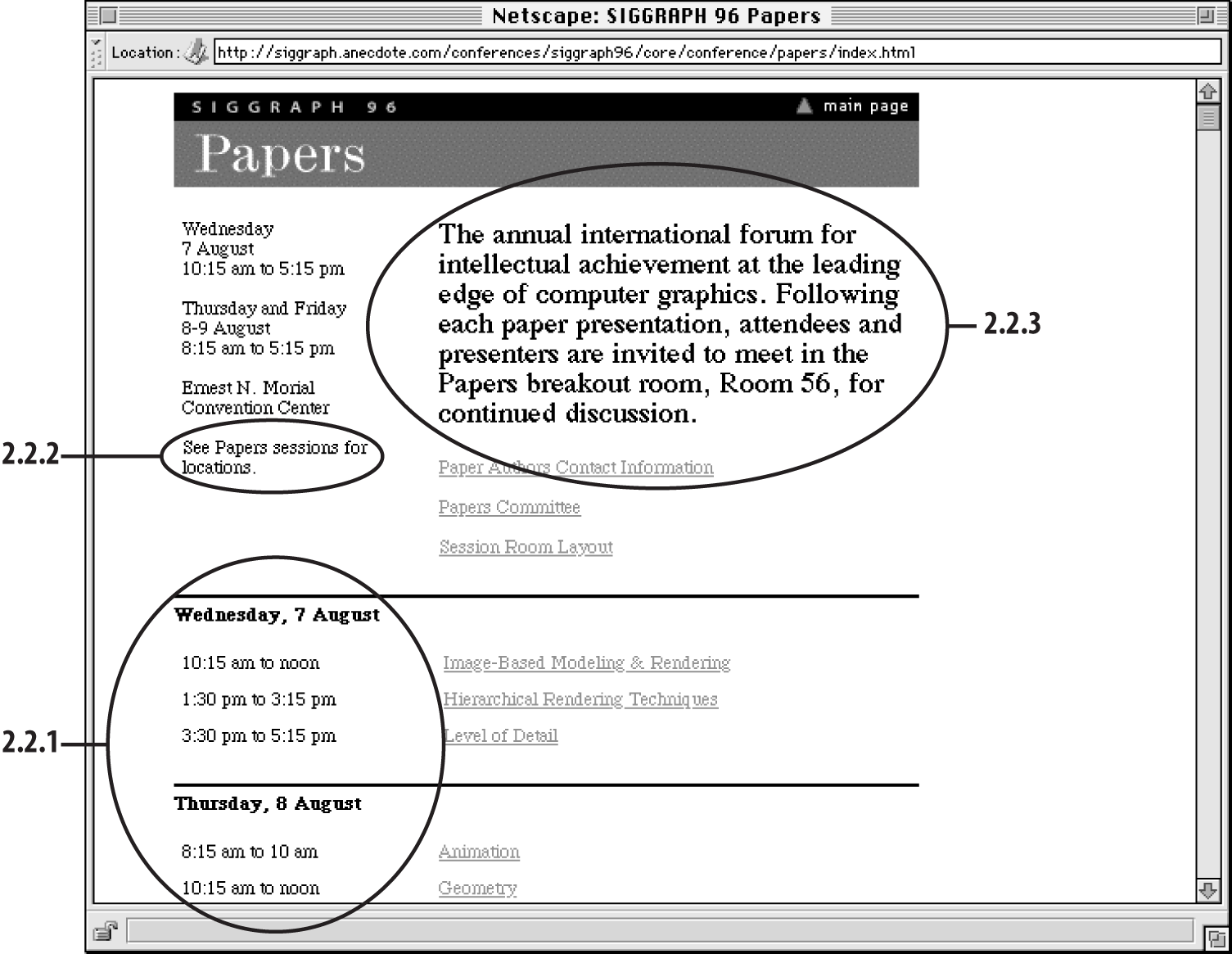Open the Level of Detail session
1232x954 pixels.
[x=500, y=735]
